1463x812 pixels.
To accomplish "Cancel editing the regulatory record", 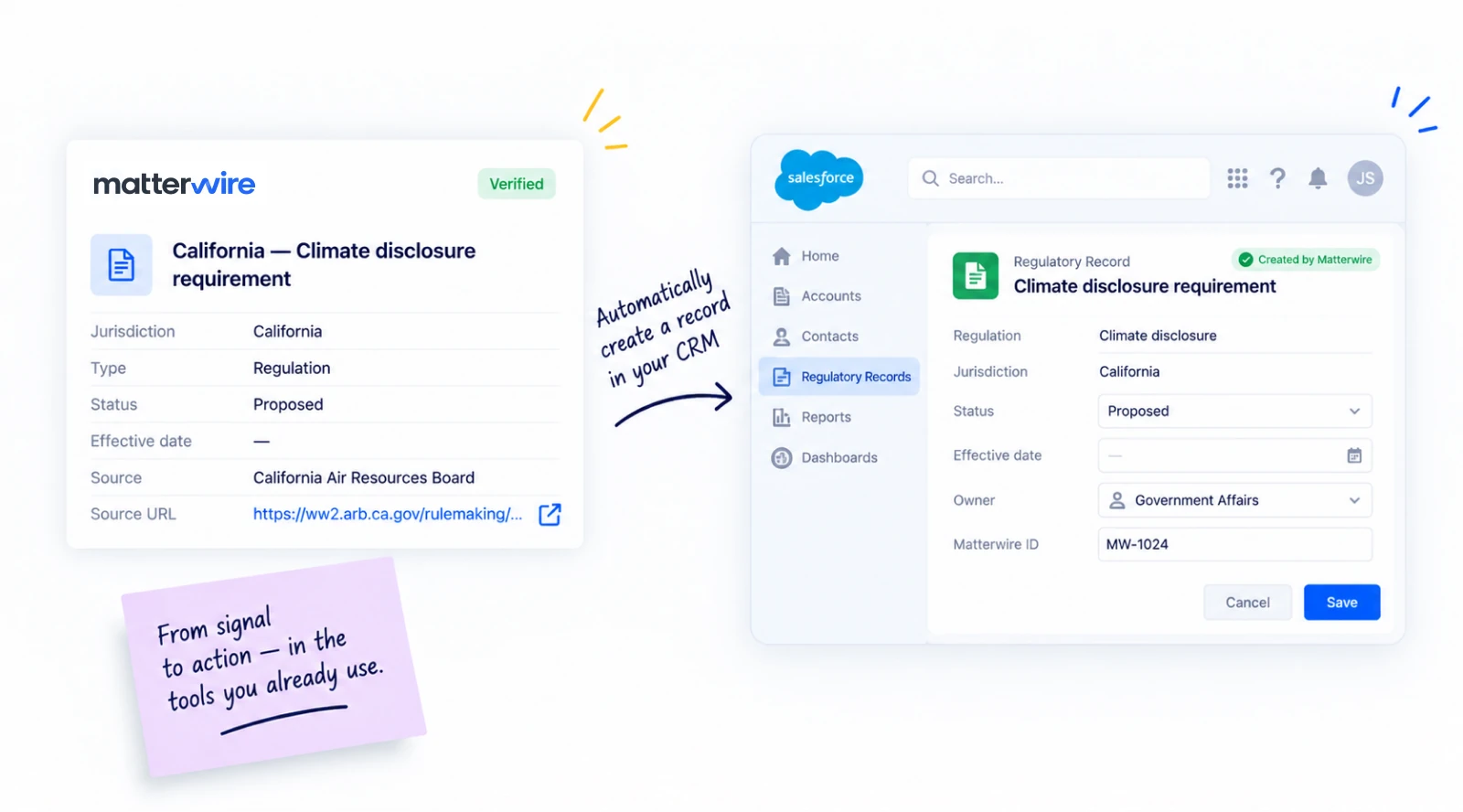I will (x=1247, y=603).
